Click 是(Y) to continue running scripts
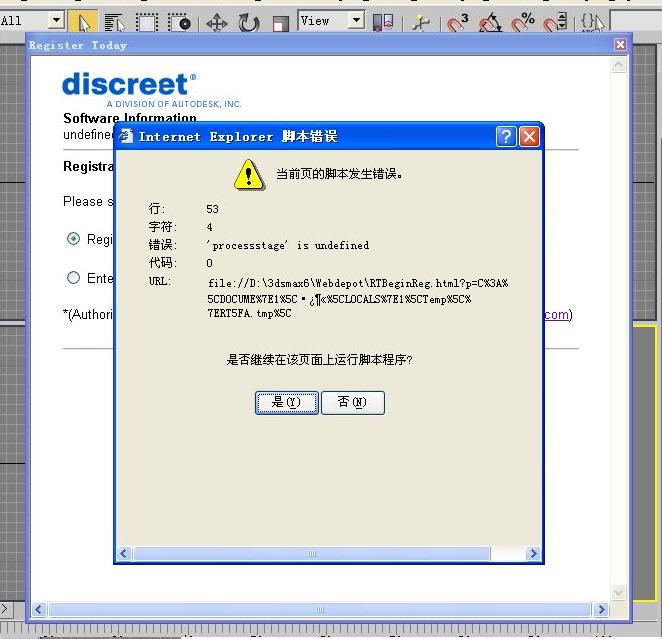 click(x=287, y=403)
